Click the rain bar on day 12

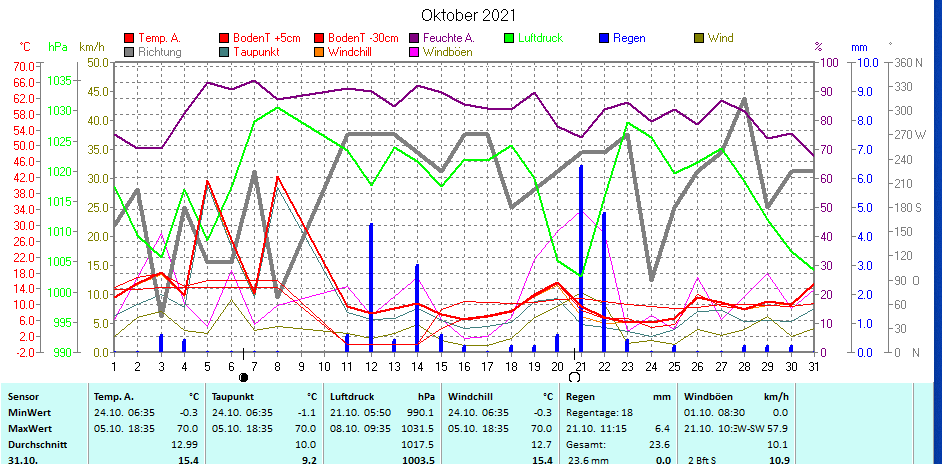click(371, 287)
